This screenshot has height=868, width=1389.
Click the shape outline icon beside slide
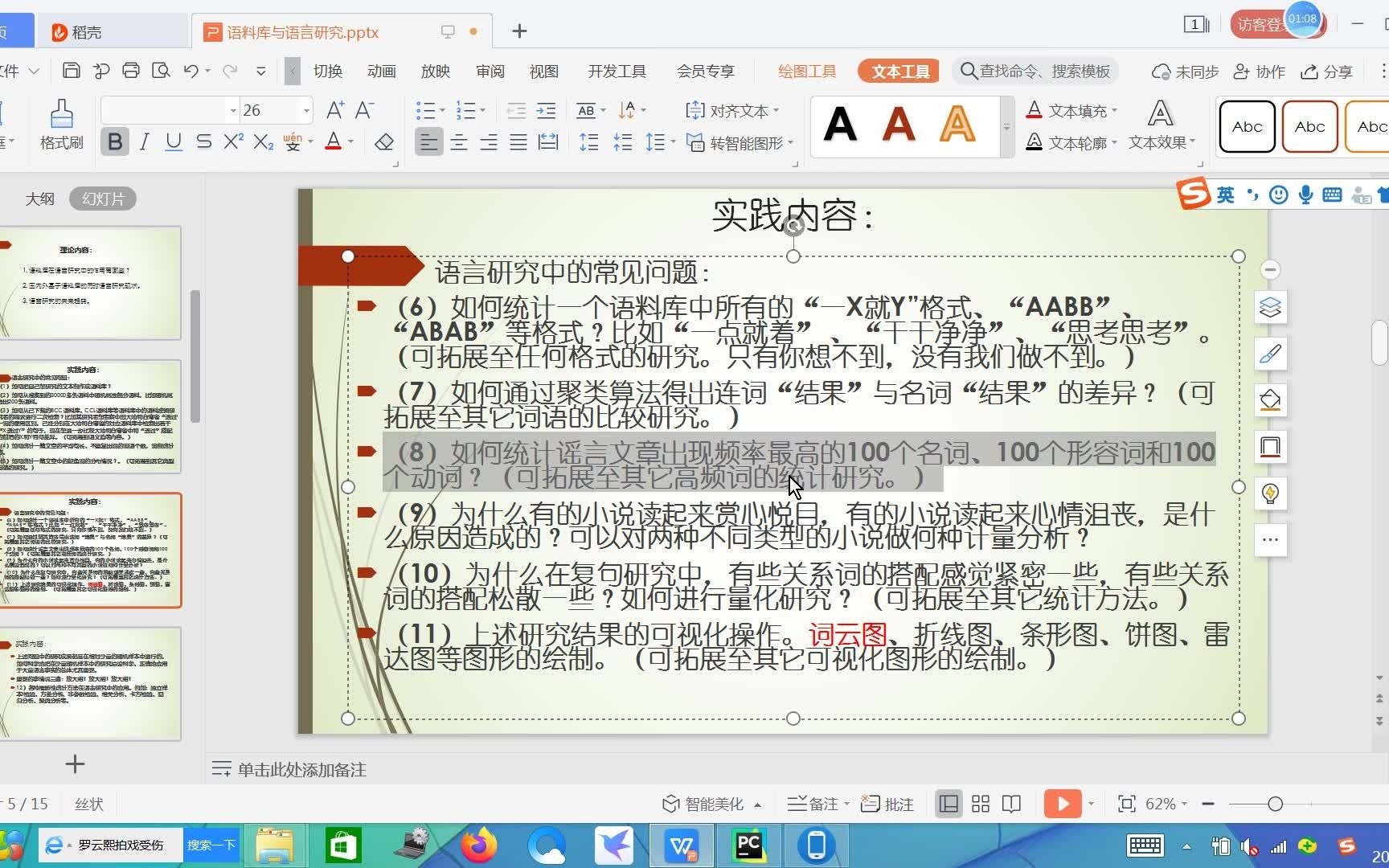pos(1270,446)
